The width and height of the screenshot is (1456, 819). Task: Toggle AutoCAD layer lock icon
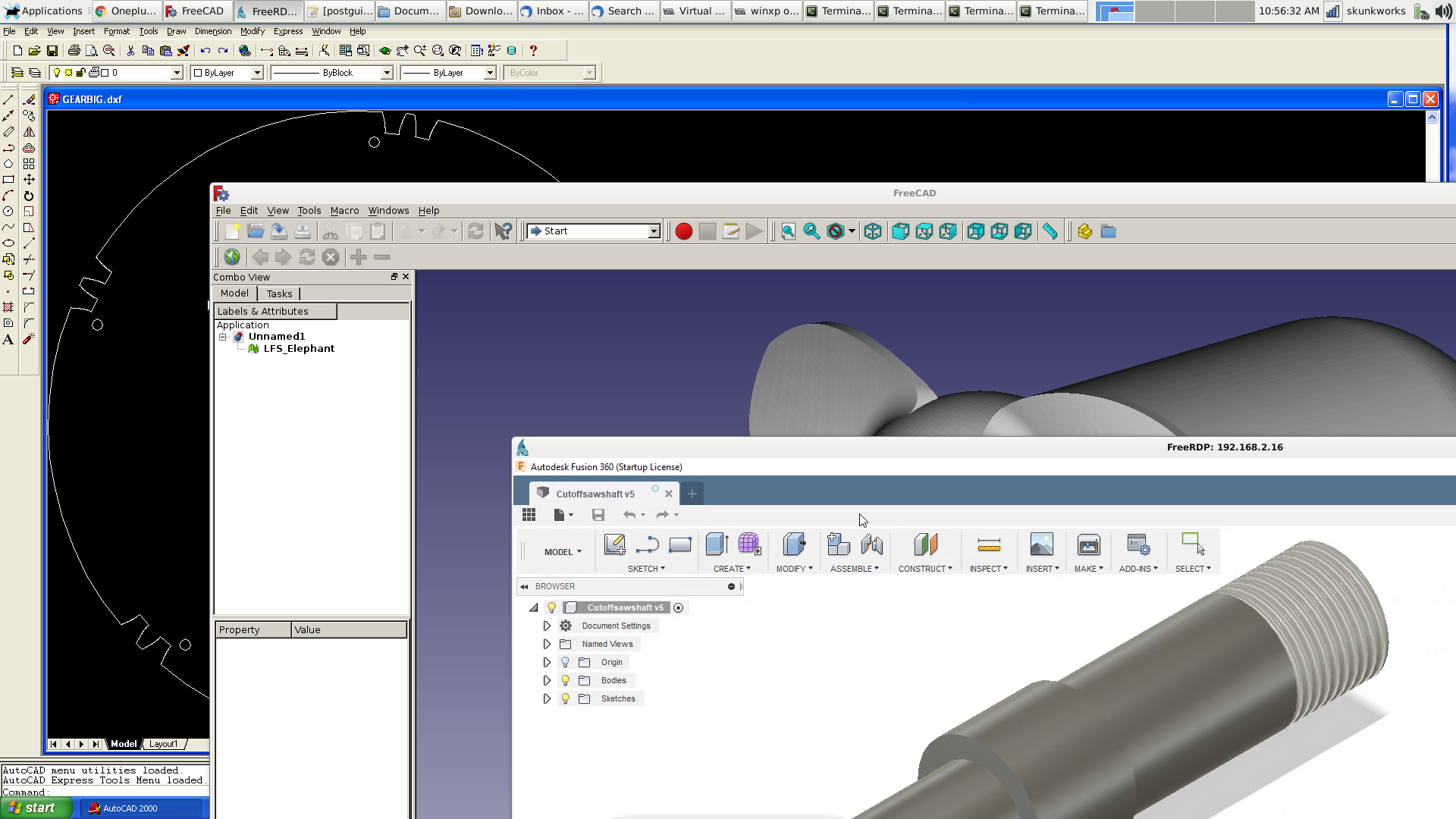80,73
